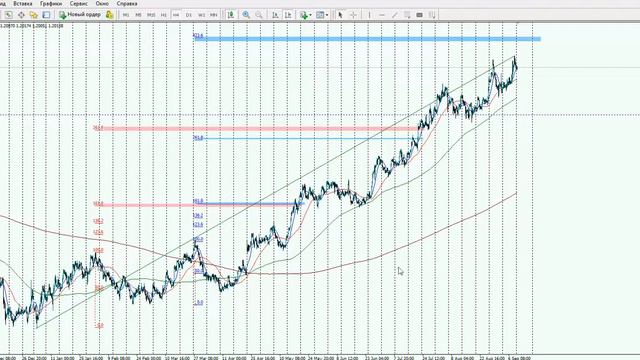The image size is (640, 360).
Task: Switch to MN timeframe
Action: (x=213, y=15)
